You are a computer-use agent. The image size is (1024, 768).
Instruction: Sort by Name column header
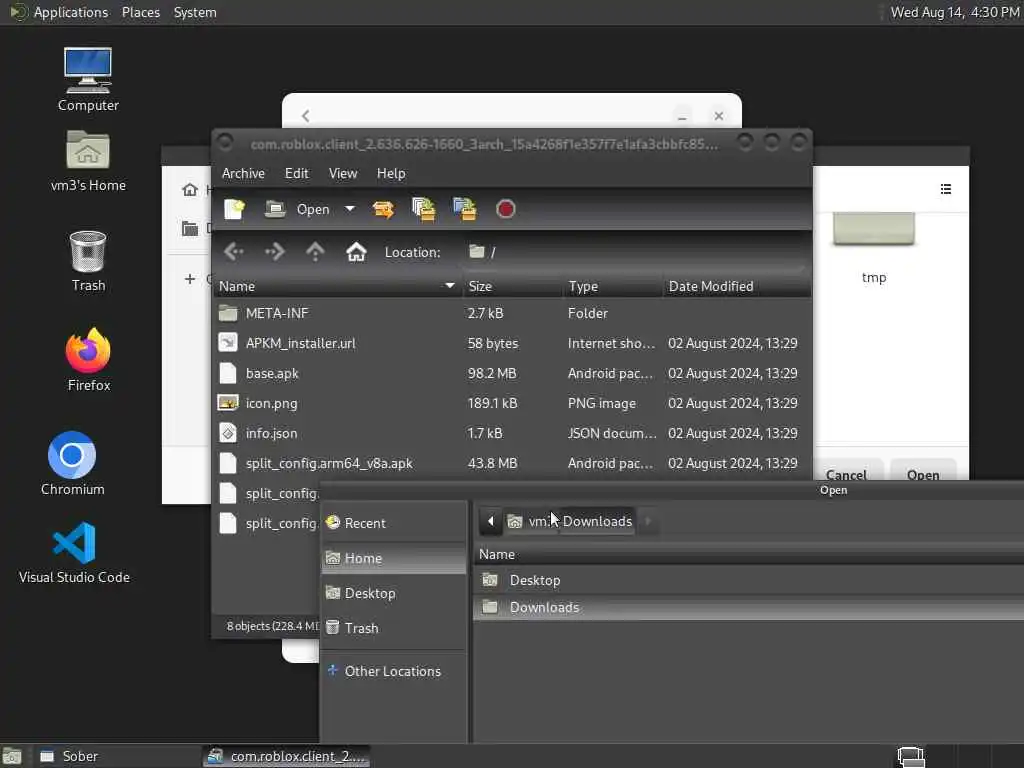338,286
